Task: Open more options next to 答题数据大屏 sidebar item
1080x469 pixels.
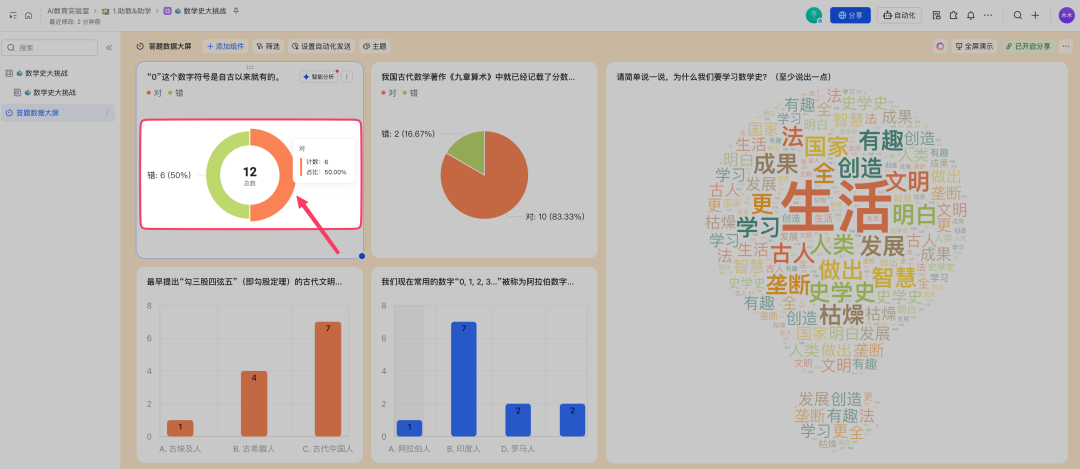Action: pos(107,113)
